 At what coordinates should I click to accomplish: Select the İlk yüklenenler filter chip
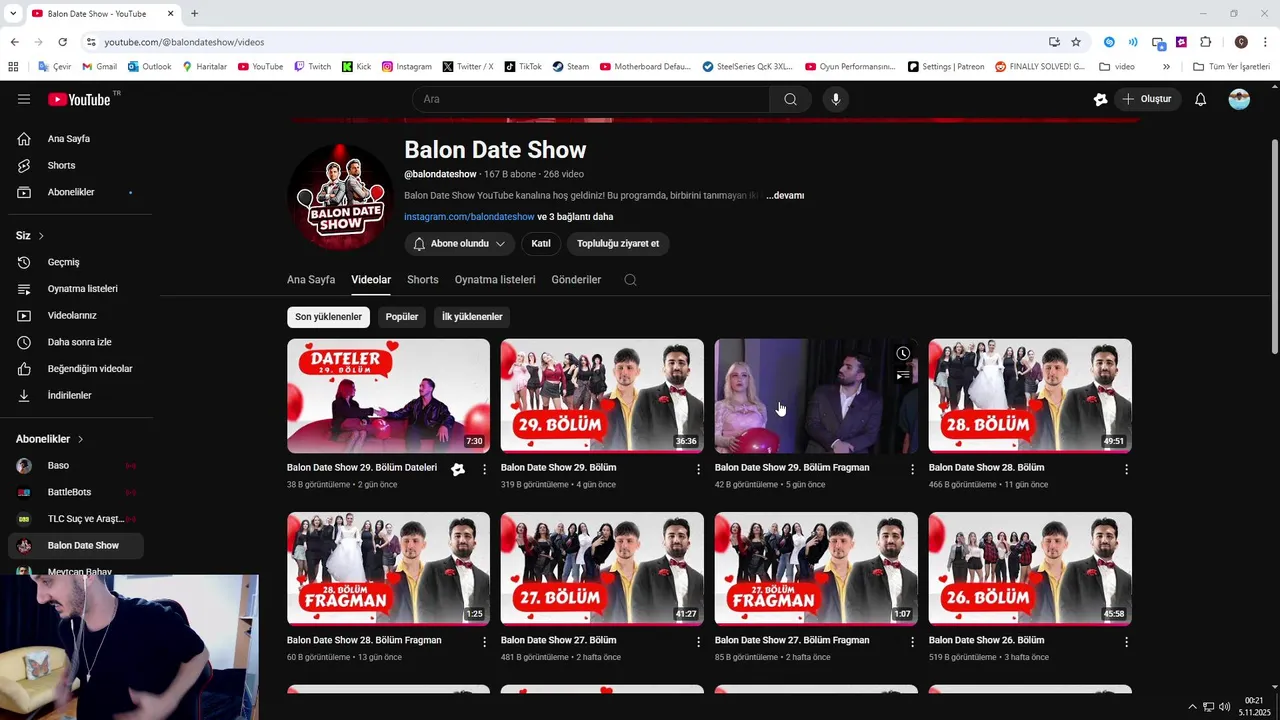click(472, 317)
